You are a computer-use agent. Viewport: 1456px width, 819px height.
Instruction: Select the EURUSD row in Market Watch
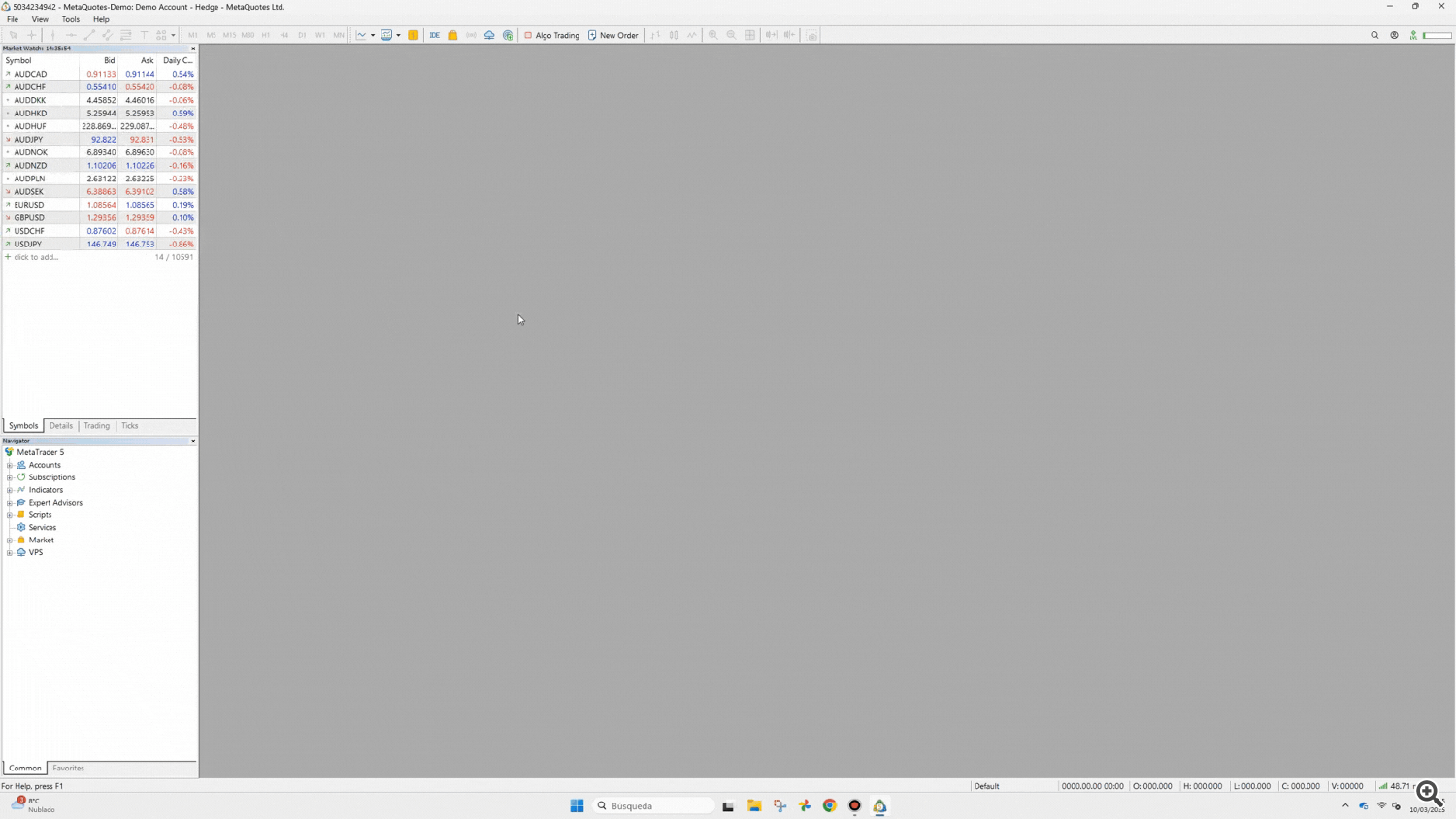click(x=99, y=205)
